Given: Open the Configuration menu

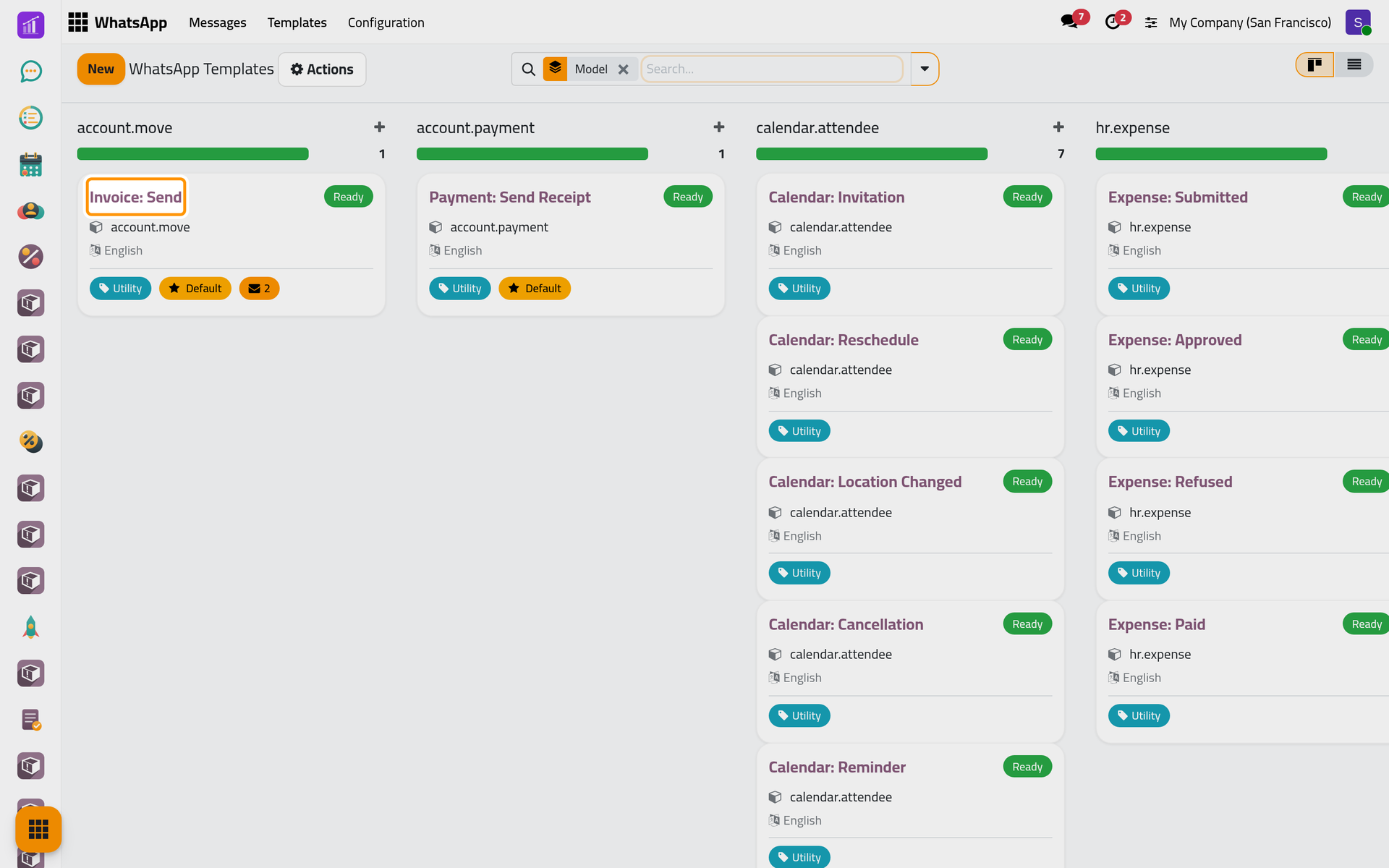Looking at the screenshot, I should 386,22.
